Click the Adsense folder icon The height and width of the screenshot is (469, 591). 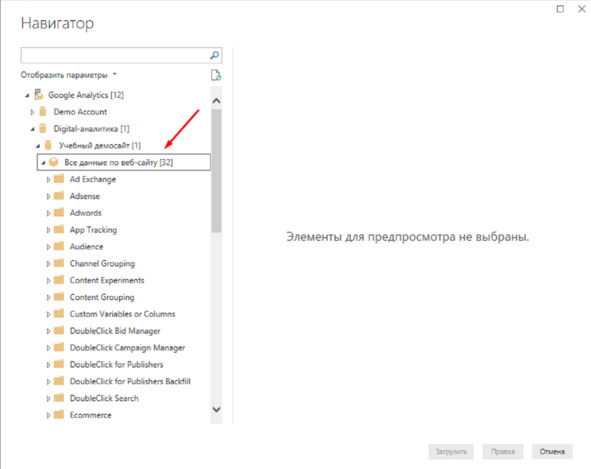click(x=59, y=196)
